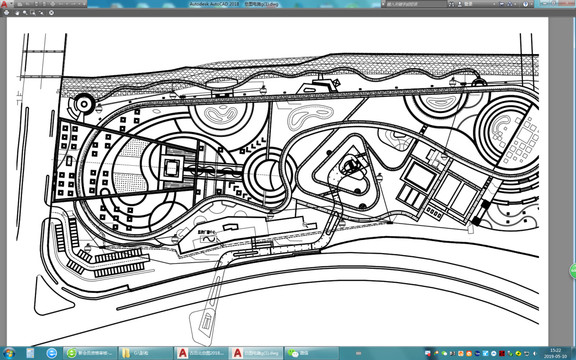Open the AutoCAD application menu logo

coord(4,4)
